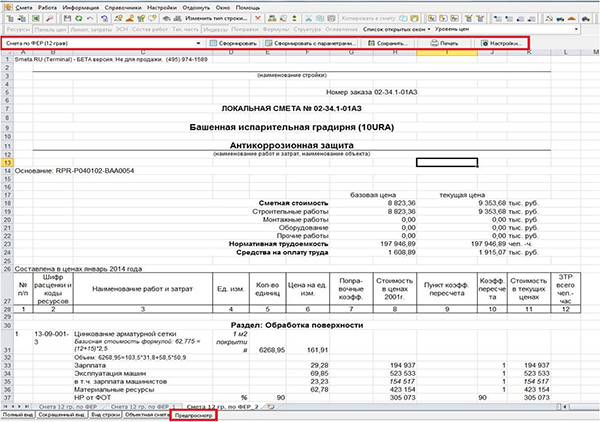600x422 pixels.
Task: Click the floppy disk save icon
Action: (x=67, y=18)
